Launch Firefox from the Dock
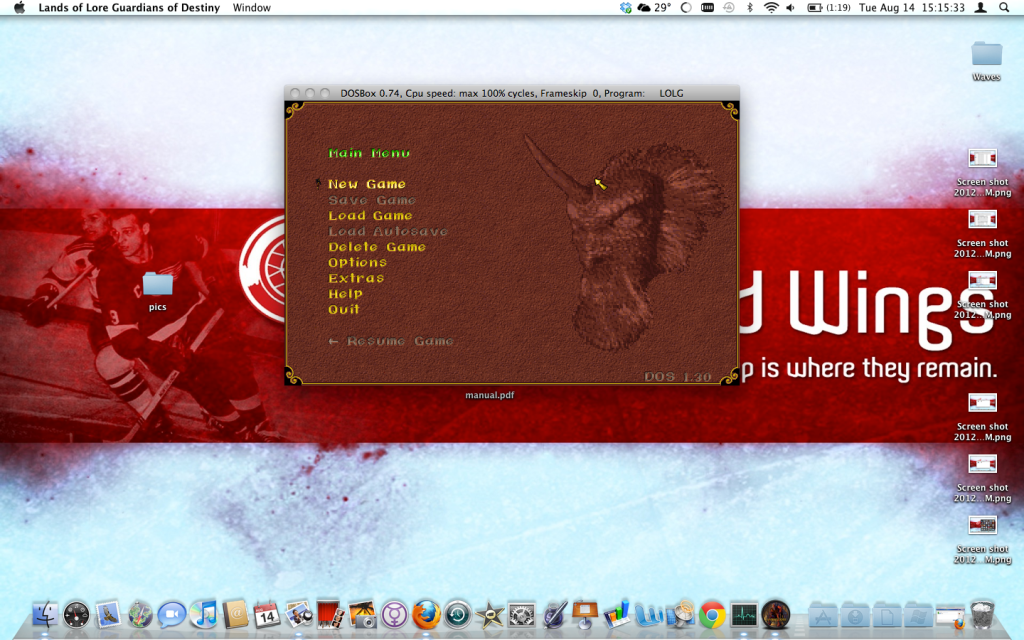Viewport: 1024px width, 640px height. pyautogui.click(x=426, y=615)
